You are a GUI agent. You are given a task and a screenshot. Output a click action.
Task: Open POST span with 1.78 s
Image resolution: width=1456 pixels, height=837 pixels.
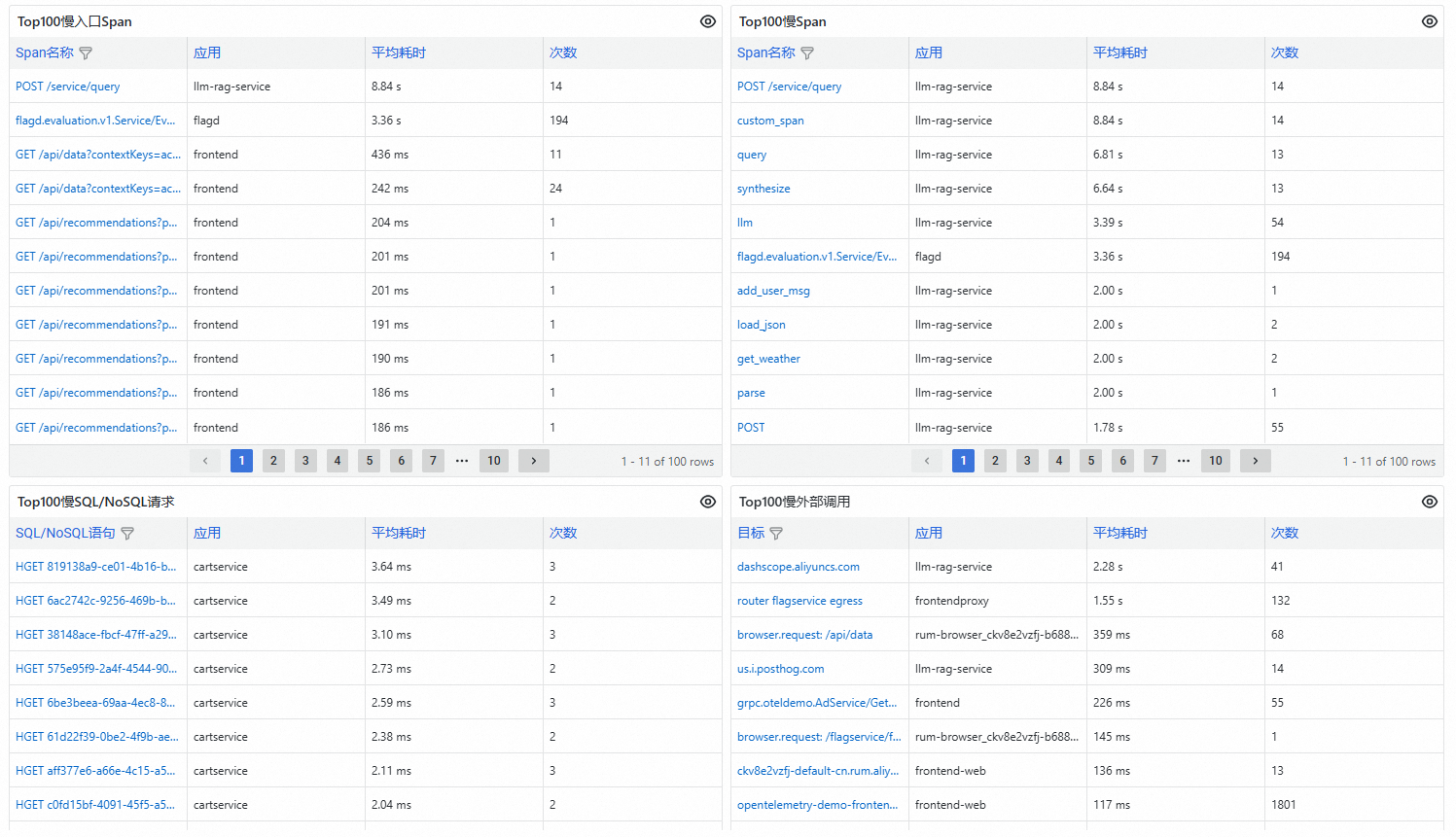(x=751, y=428)
